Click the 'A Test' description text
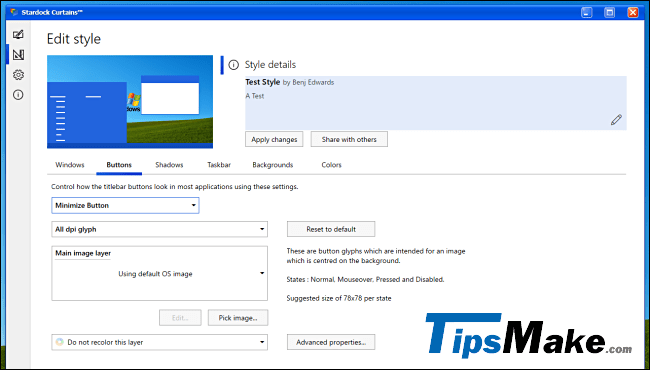This screenshot has width=650, height=370. [255, 96]
